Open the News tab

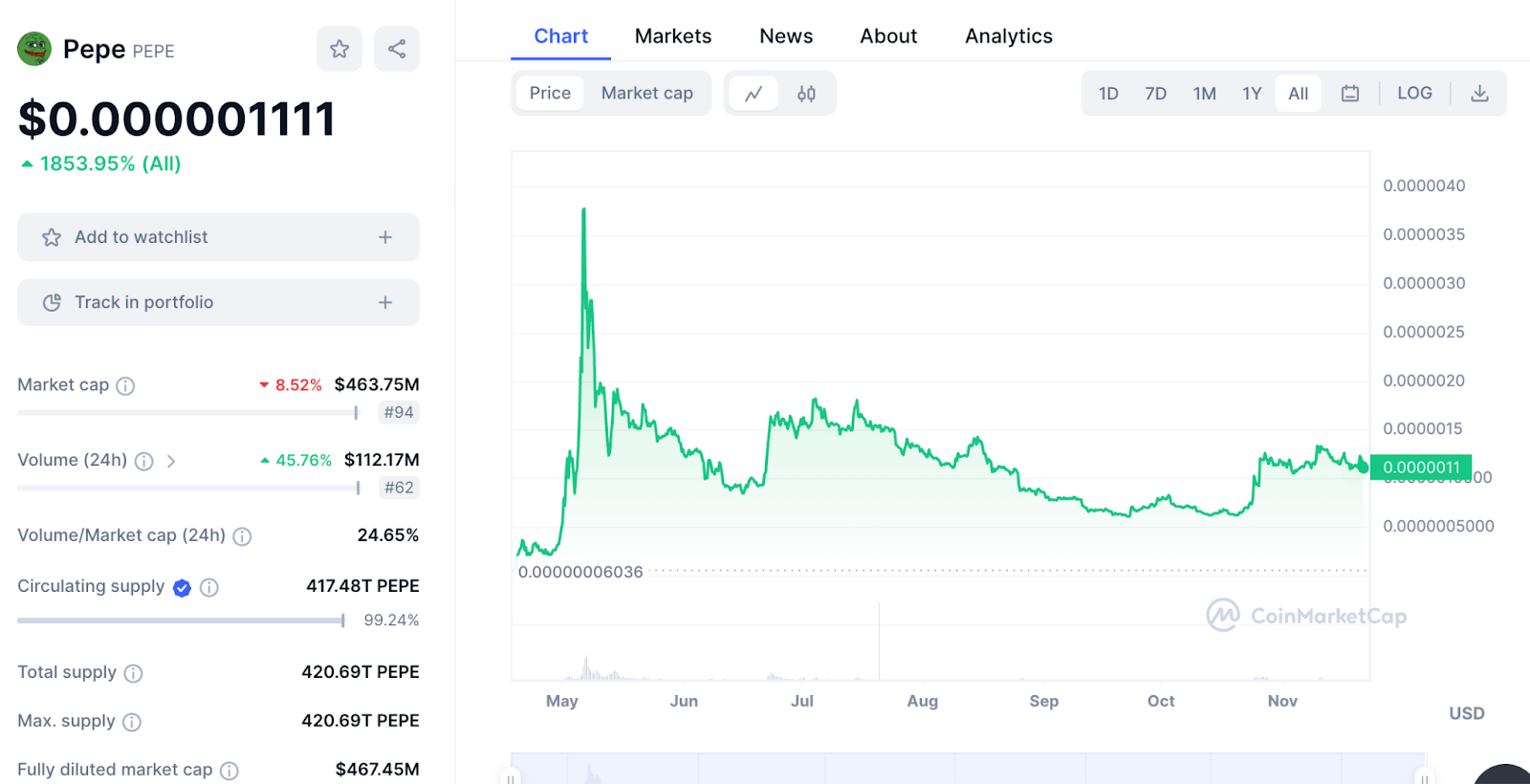pyautogui.click(x=786, y=36)
